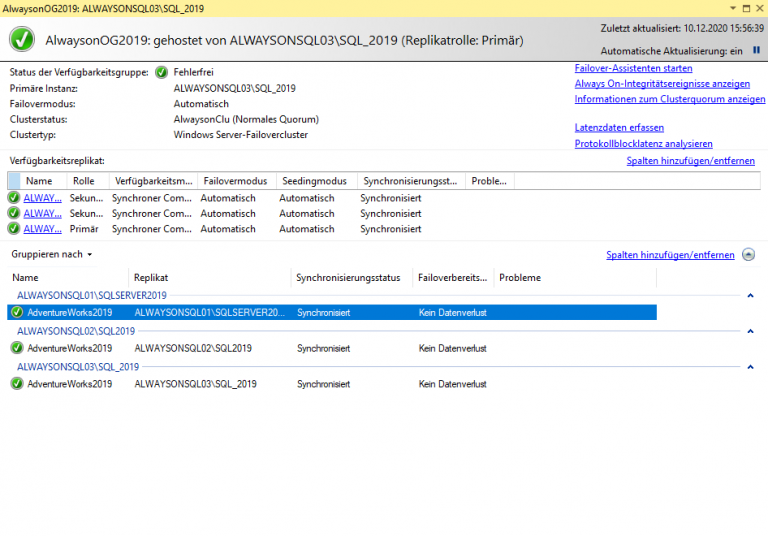The height and width of the screenshot is (536, 768).
Task: Collapse the ALWAYSONSQL03\SQL_2019 group
Action: tap(750, 367)
